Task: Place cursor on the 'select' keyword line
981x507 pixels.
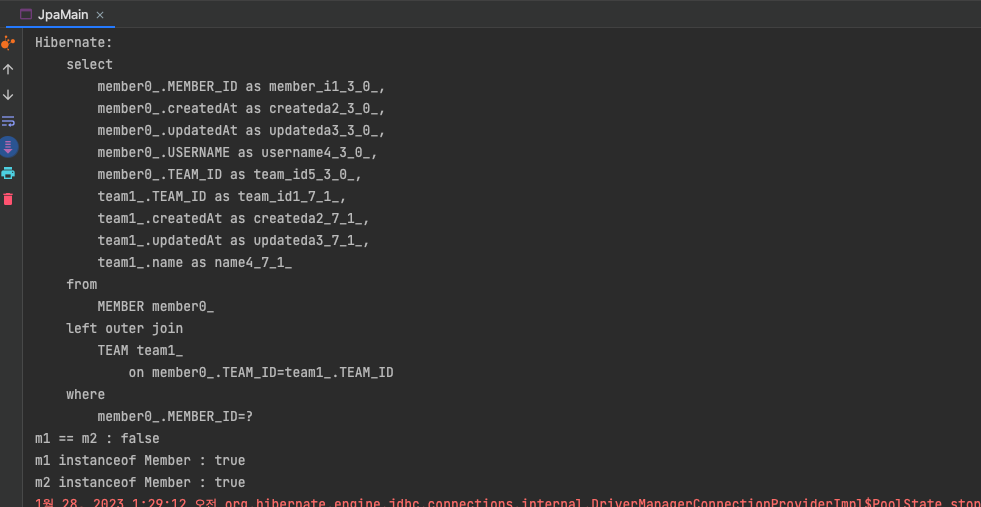Action: (89, 64)
